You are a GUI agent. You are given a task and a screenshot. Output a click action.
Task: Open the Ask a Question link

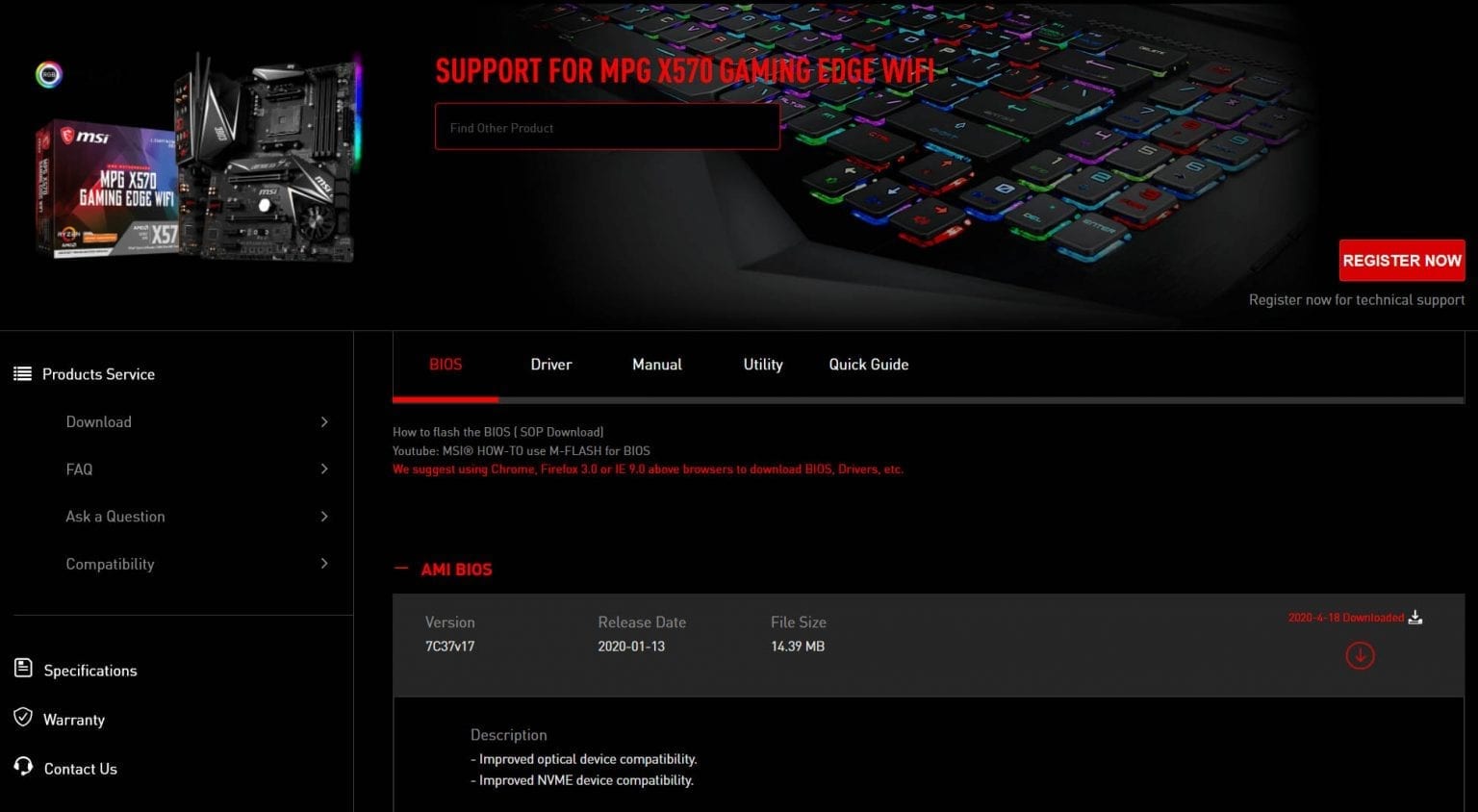click(115, 517)
